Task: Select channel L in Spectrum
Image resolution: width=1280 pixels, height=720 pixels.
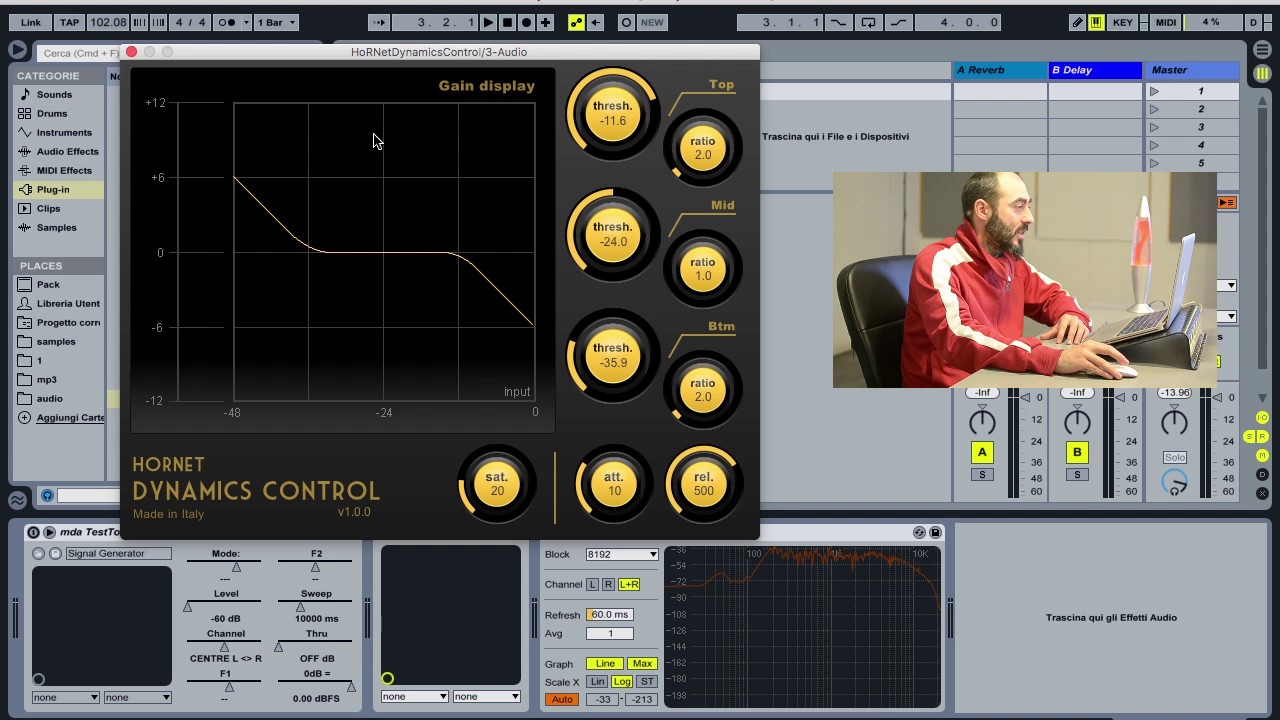Action: pyautogui.click(x=592, y=584)
